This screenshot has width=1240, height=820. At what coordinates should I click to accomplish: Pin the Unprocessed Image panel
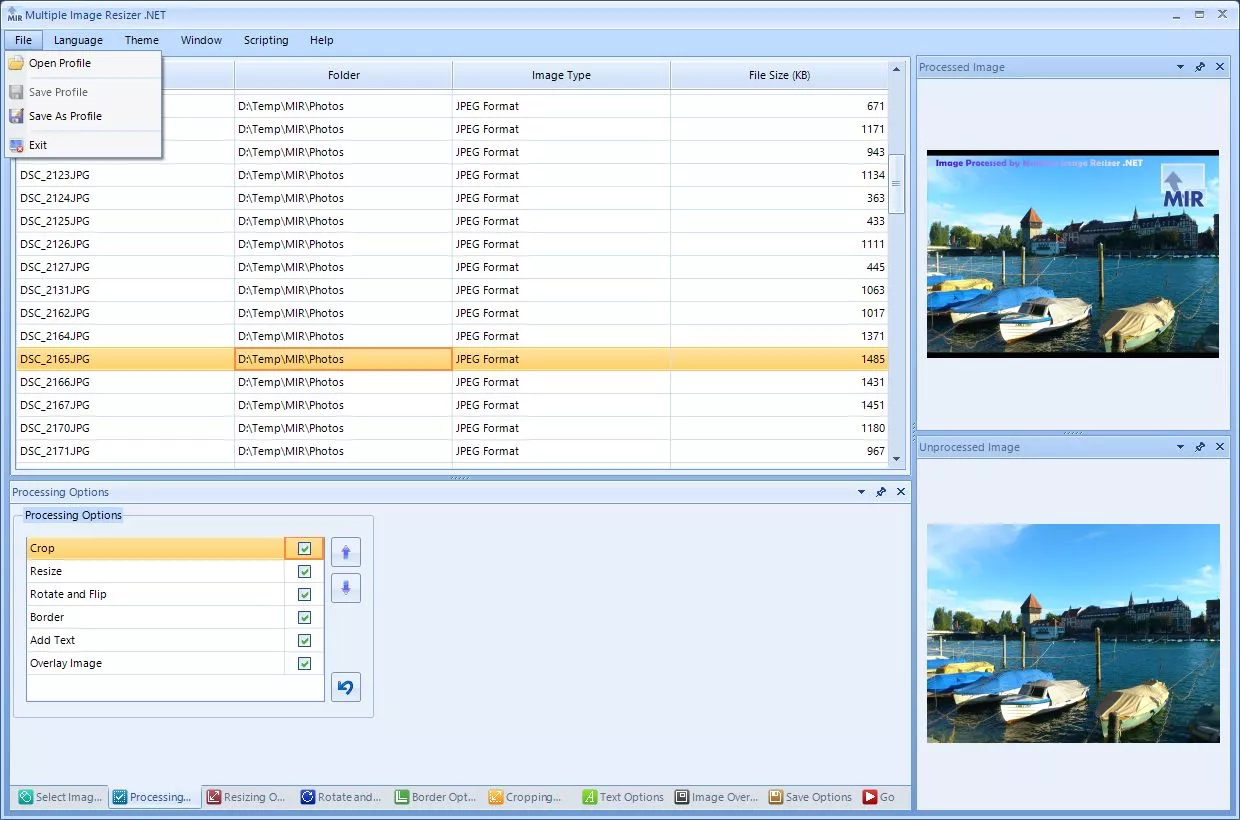point(1200,447)
